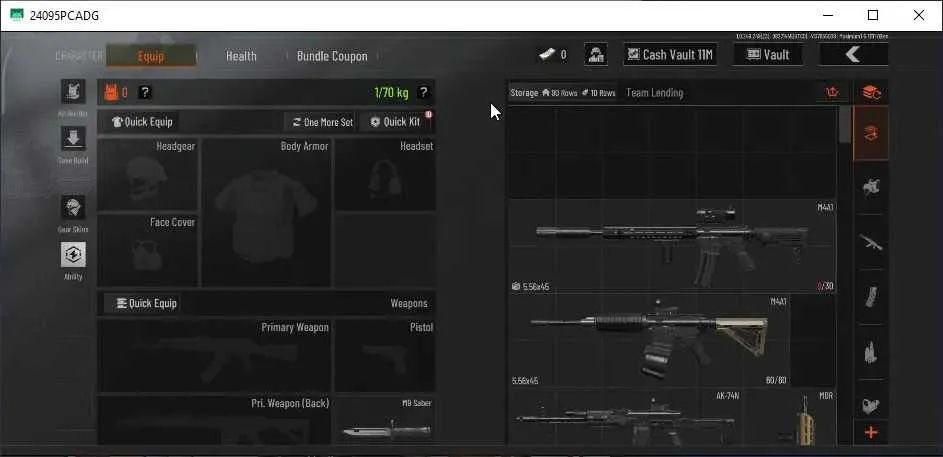Click Quick Equip above the Headgear slot
Image resolution: width=943 pixels, height=457 pixels.
click(x=143, y=122)
